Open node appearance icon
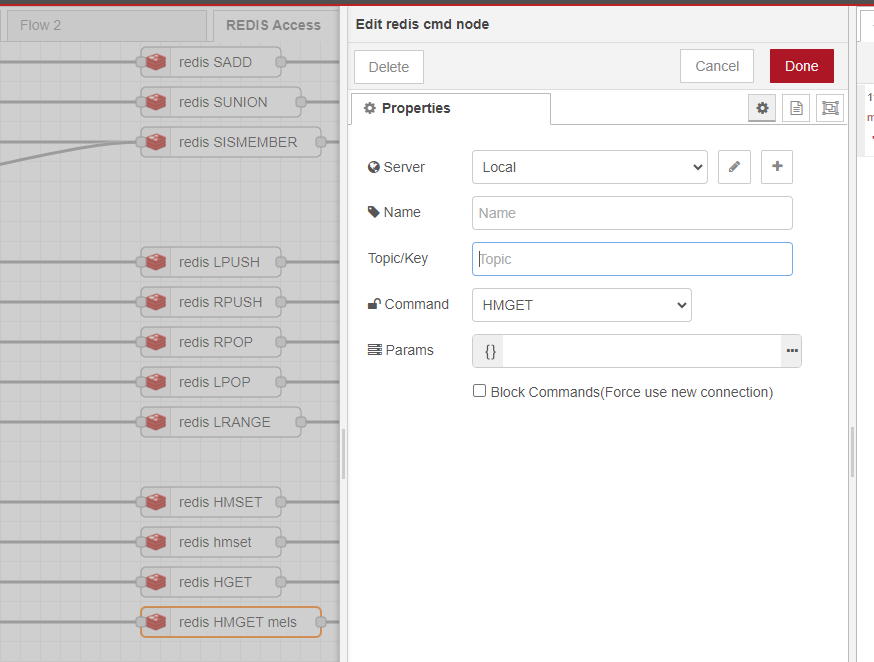 tap(830, 108)
